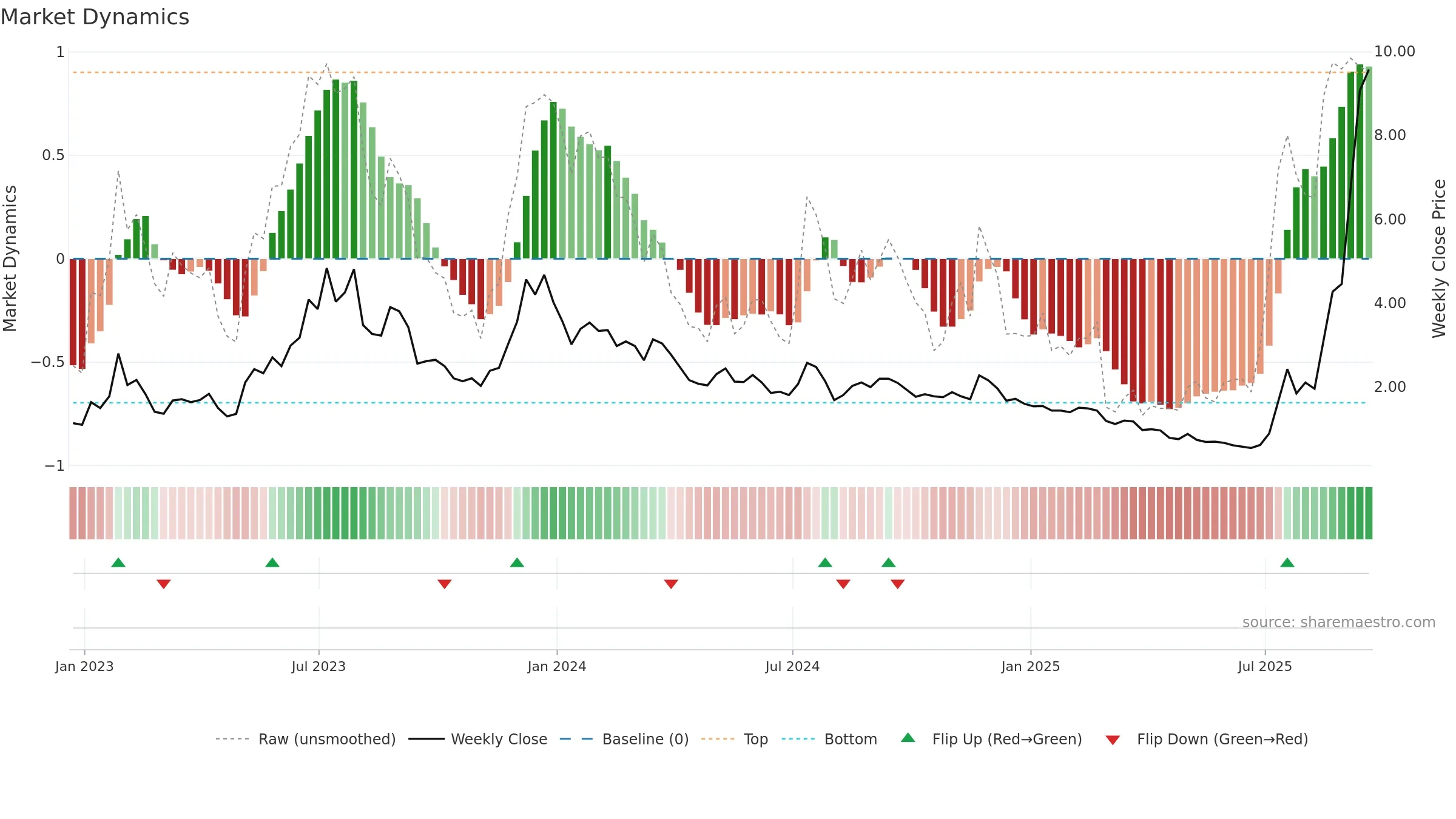Click the green flip-up triangle in late January 2023
This screenshot has width=1456, height=819.
click(118, 562)
